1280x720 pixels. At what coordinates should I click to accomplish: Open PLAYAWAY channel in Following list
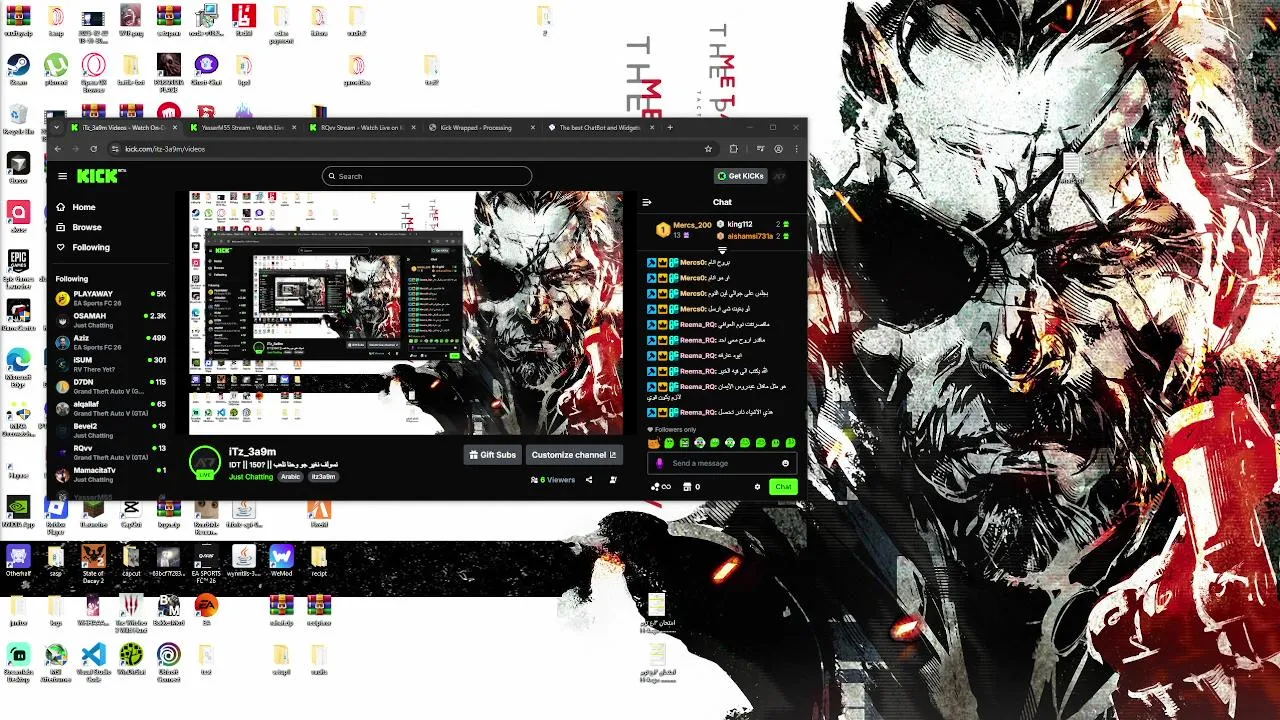tap(111, 298)
